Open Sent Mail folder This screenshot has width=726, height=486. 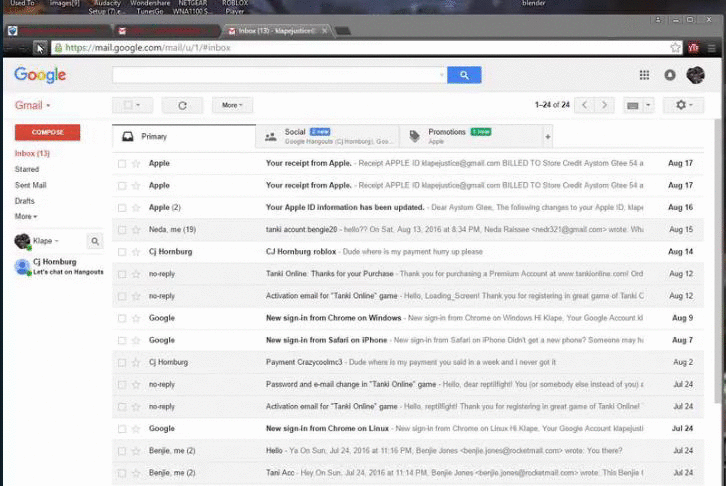31,185
